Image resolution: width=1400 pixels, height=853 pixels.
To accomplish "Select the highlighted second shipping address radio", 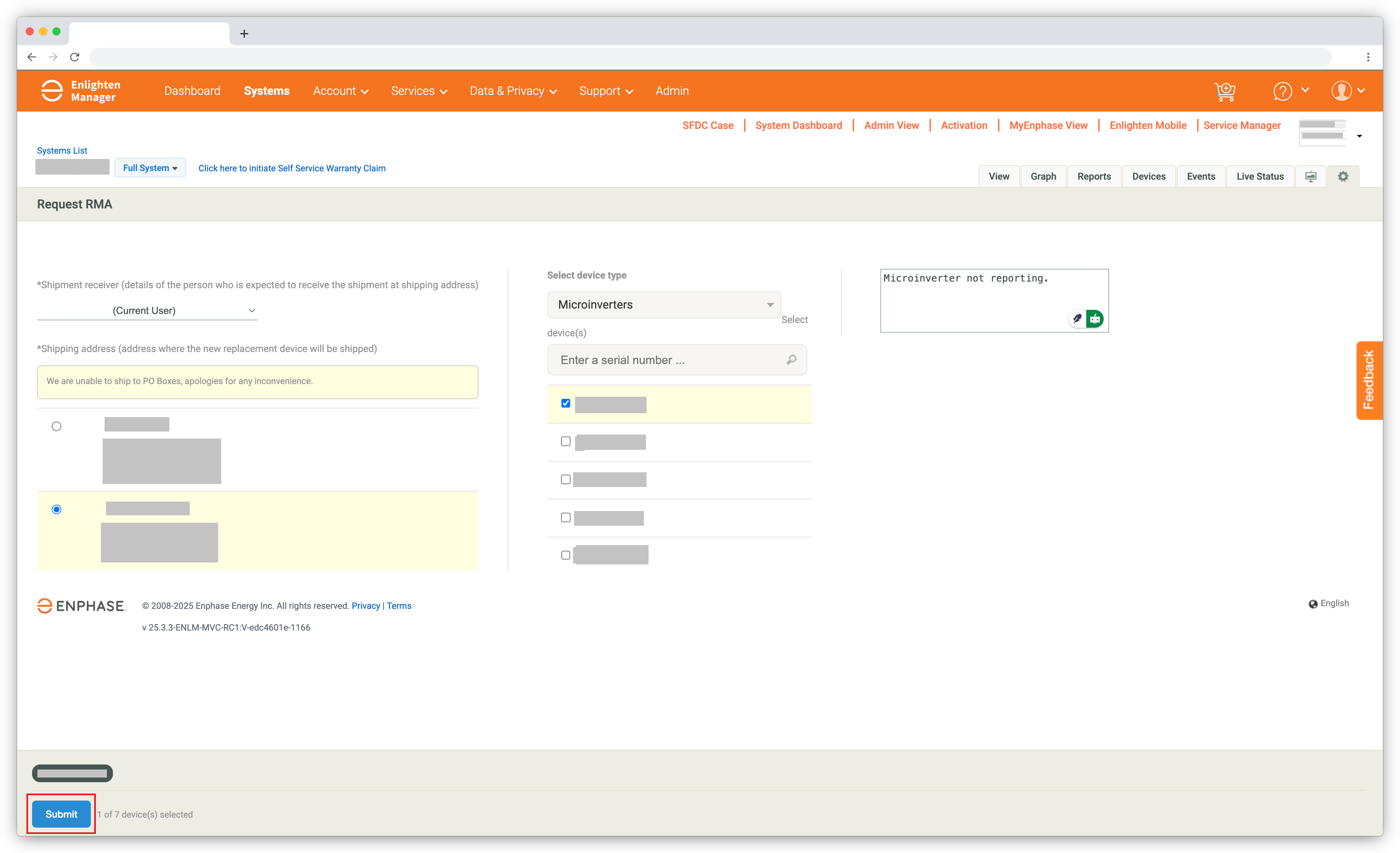I will click(x=56, y=509).
